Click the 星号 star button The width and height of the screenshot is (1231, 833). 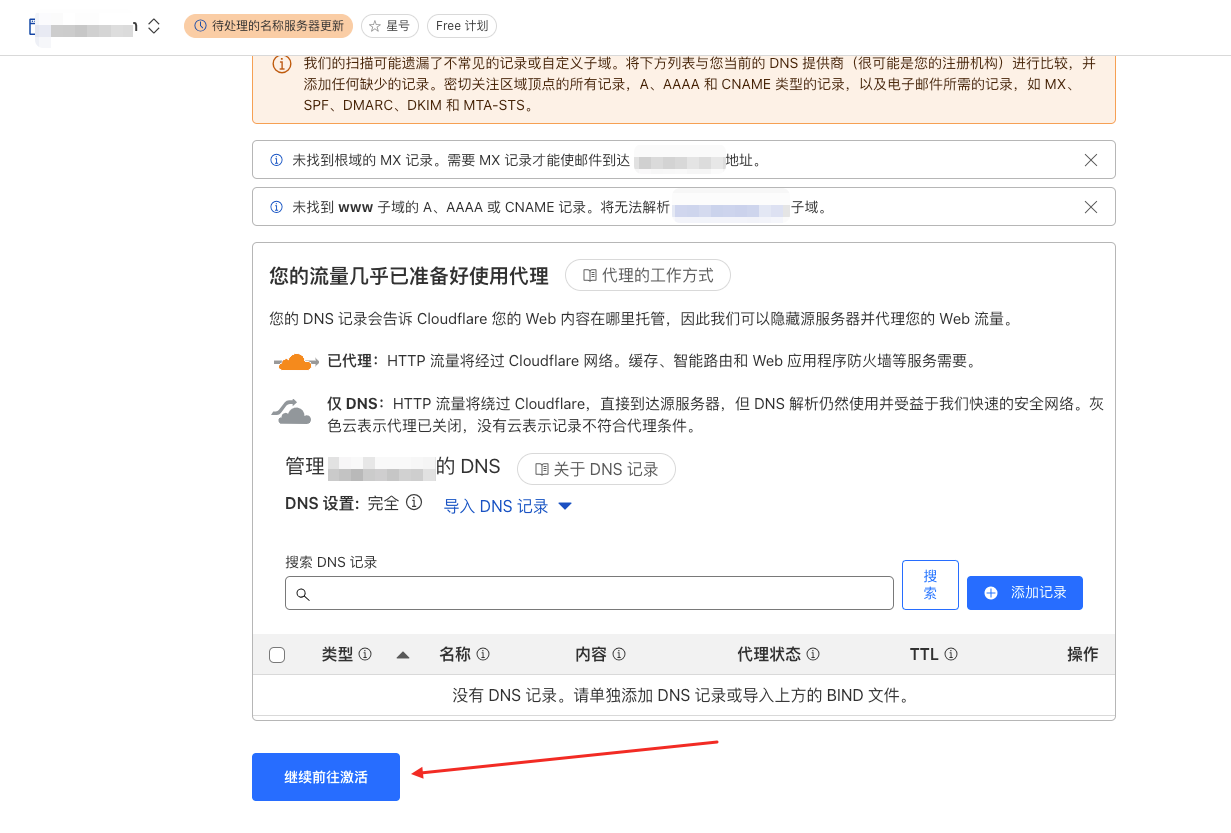[390, 26]
